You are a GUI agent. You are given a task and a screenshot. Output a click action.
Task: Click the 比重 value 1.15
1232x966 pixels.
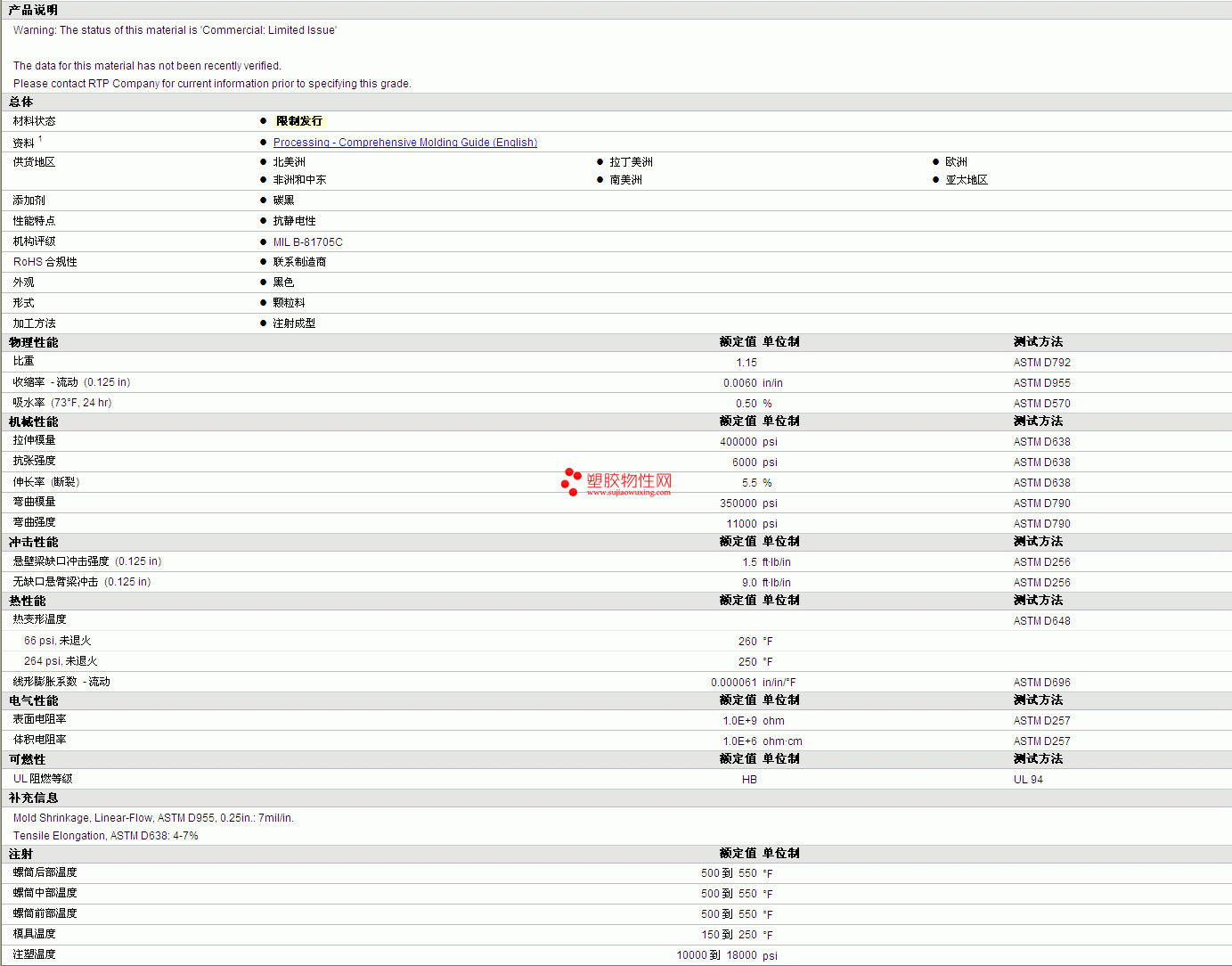pyautogui.click(x=747, y=363)
